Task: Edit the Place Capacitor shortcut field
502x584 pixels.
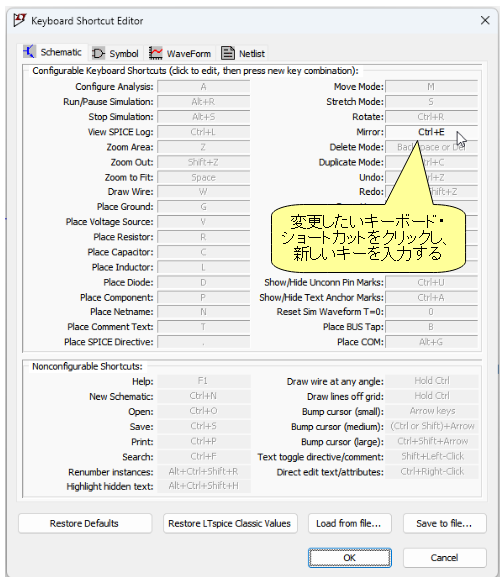Action: click(203, 252)
